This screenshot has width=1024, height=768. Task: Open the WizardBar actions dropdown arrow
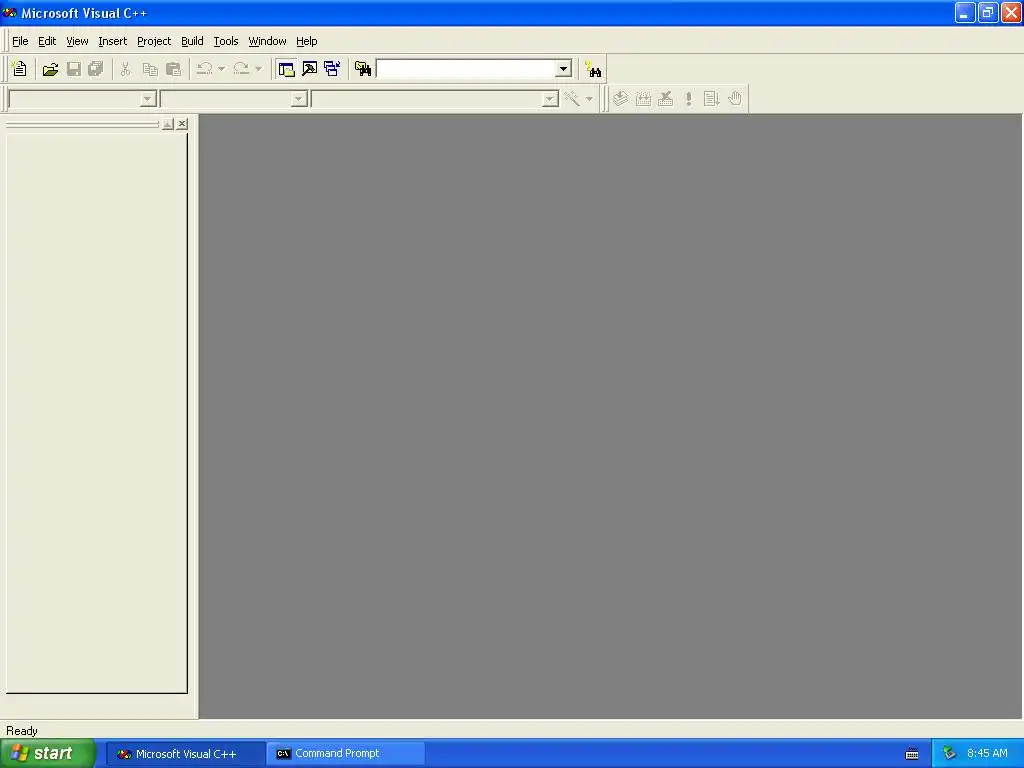589,99
